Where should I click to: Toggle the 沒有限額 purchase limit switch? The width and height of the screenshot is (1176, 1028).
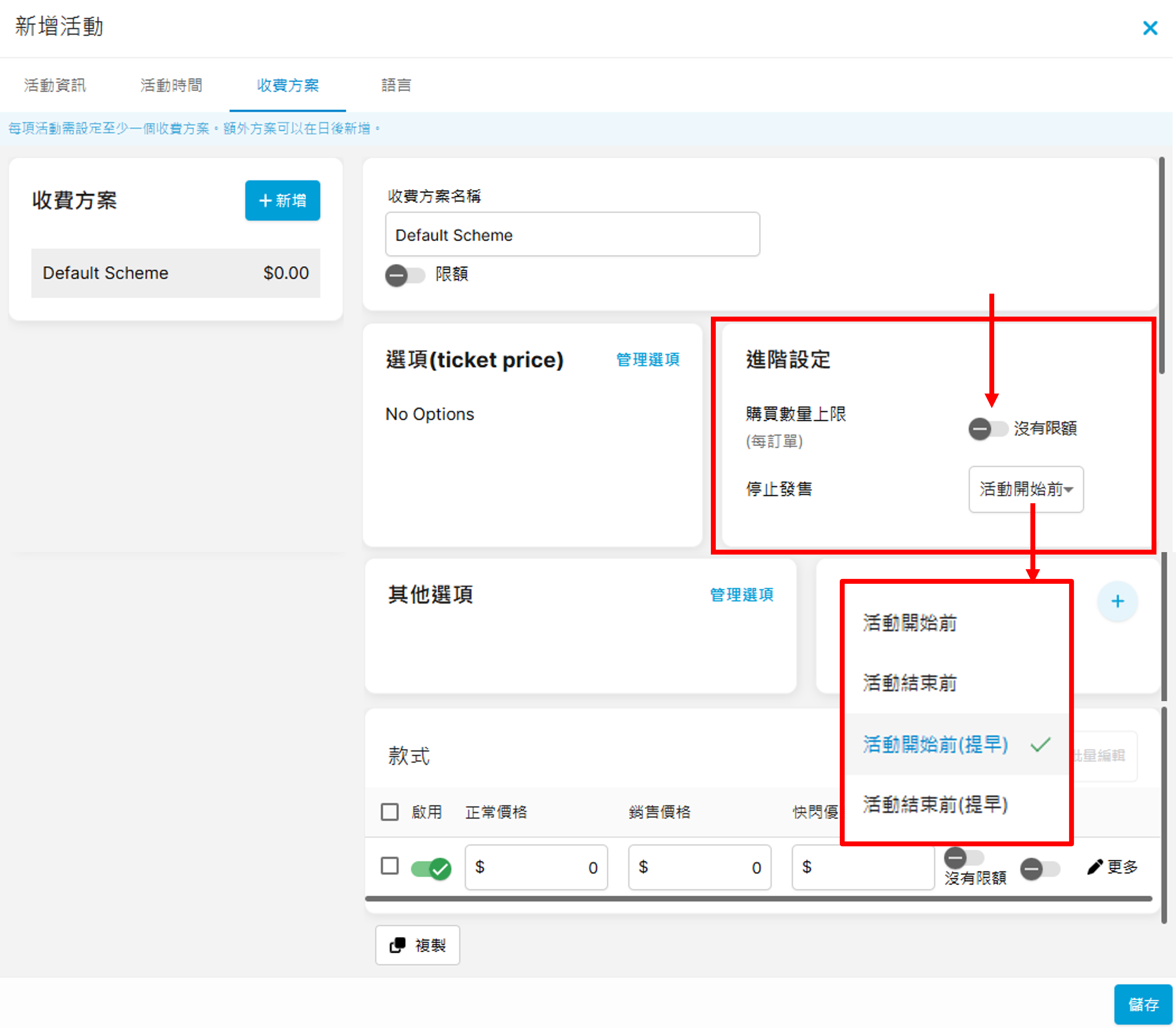click(x=987, y=428)
